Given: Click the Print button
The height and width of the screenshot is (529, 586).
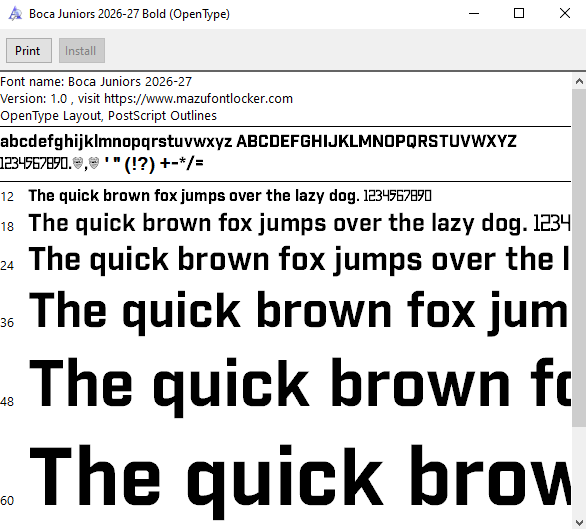Looking at the screenshot, I should (29, 50).
